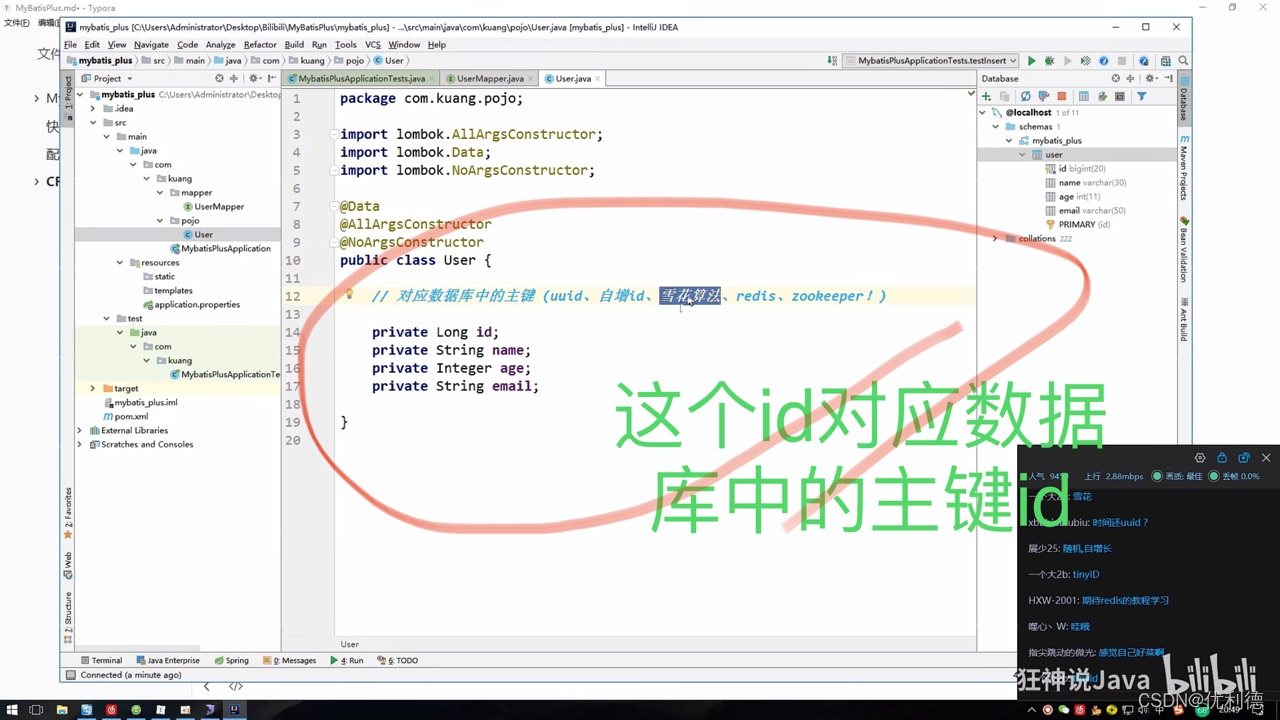
Task: Open the Build menu
Action: (x=294, y=44)
